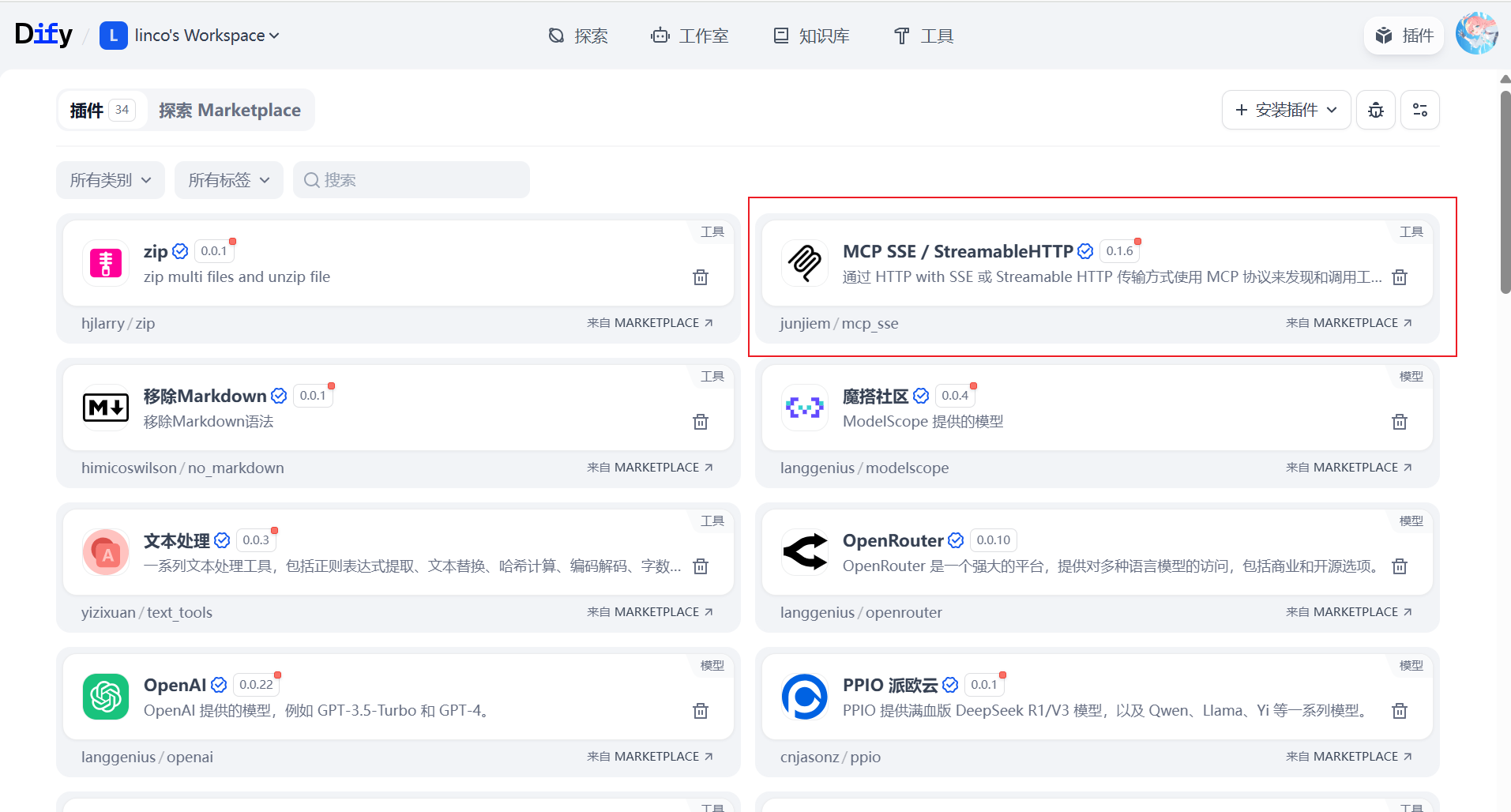Click the 插件 button in header
Image resolution: width=1511 pixels, height=812 pixels.
(1404, 36)
